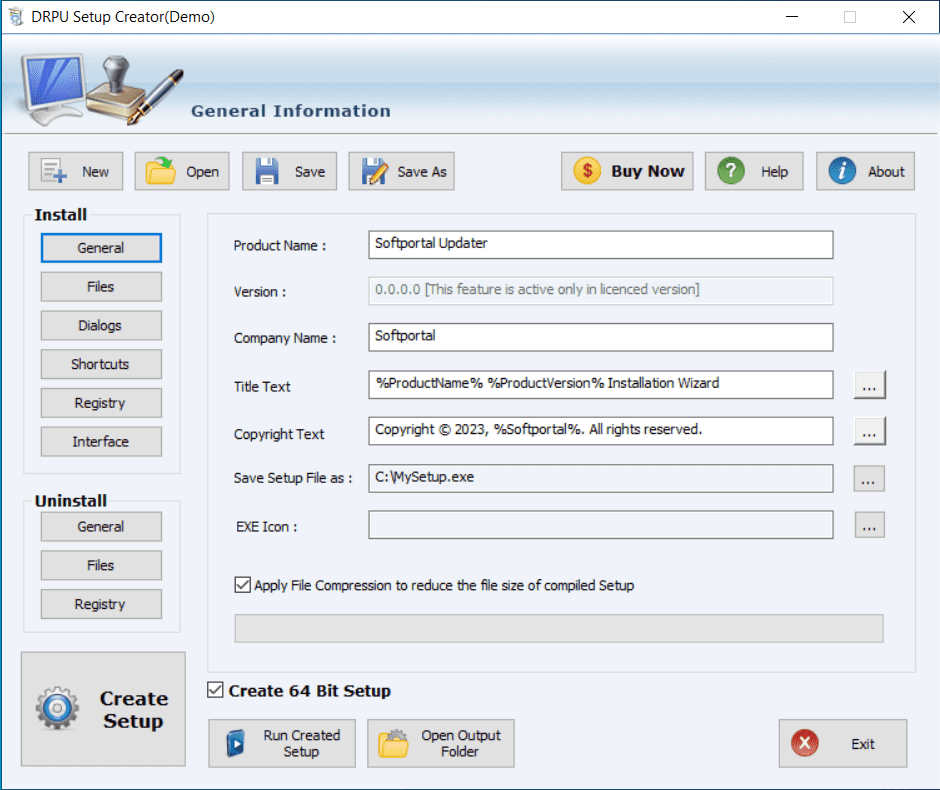940x790 pixels.
Task: Click the red Exit X icon
Action: [805, 743]
